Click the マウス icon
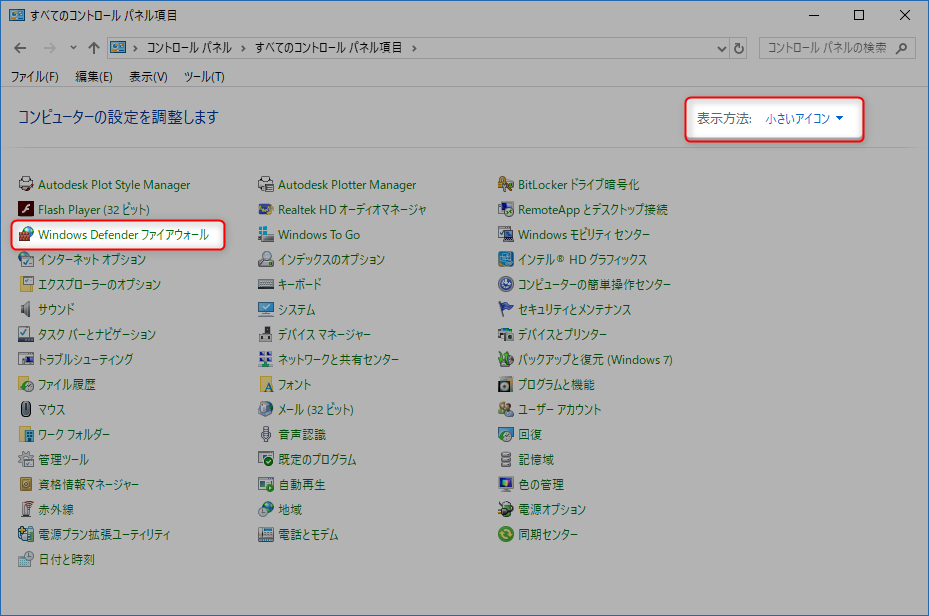929x616 pixels. tap(26, 409)
